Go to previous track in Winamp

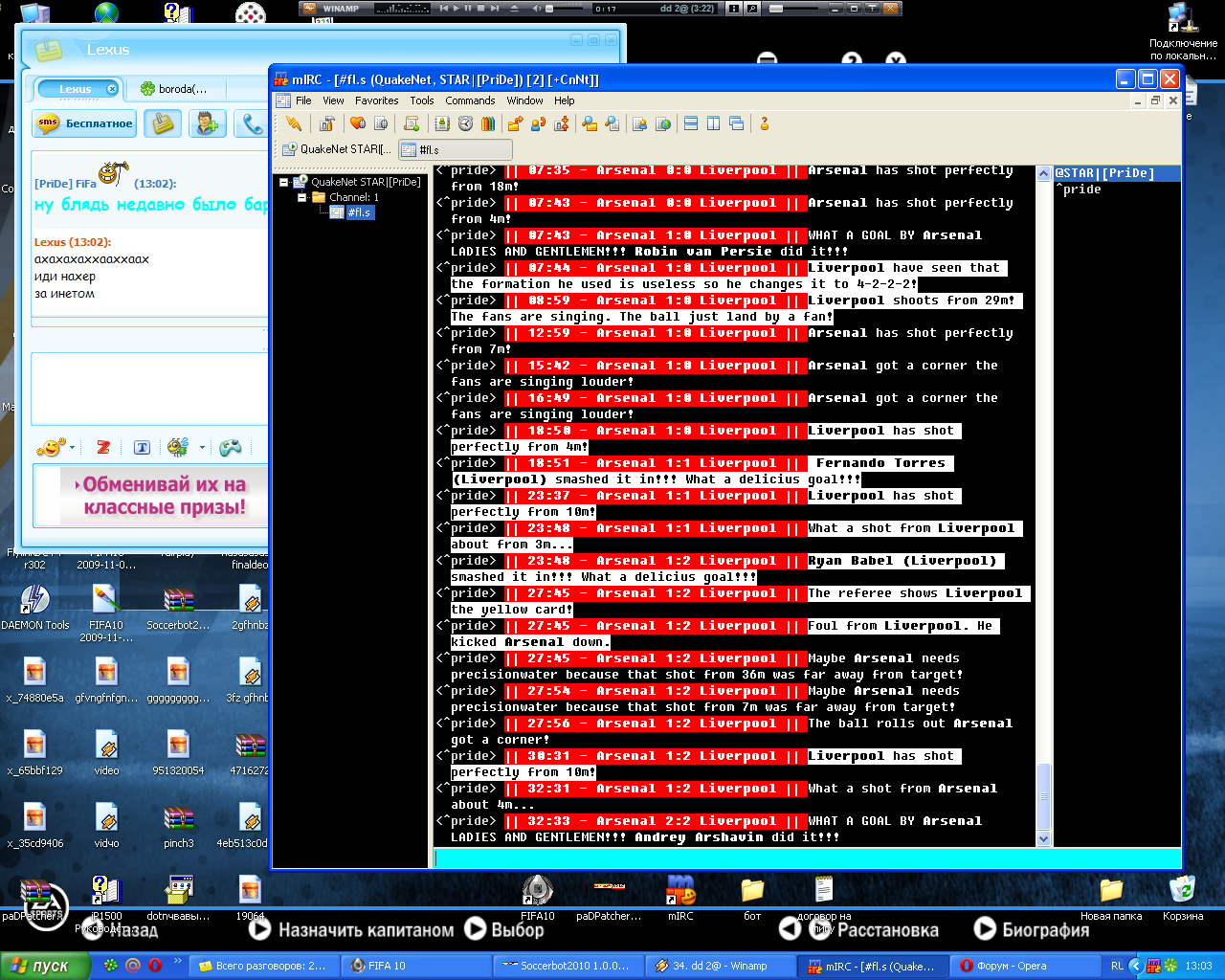click(x=443, y=8)
